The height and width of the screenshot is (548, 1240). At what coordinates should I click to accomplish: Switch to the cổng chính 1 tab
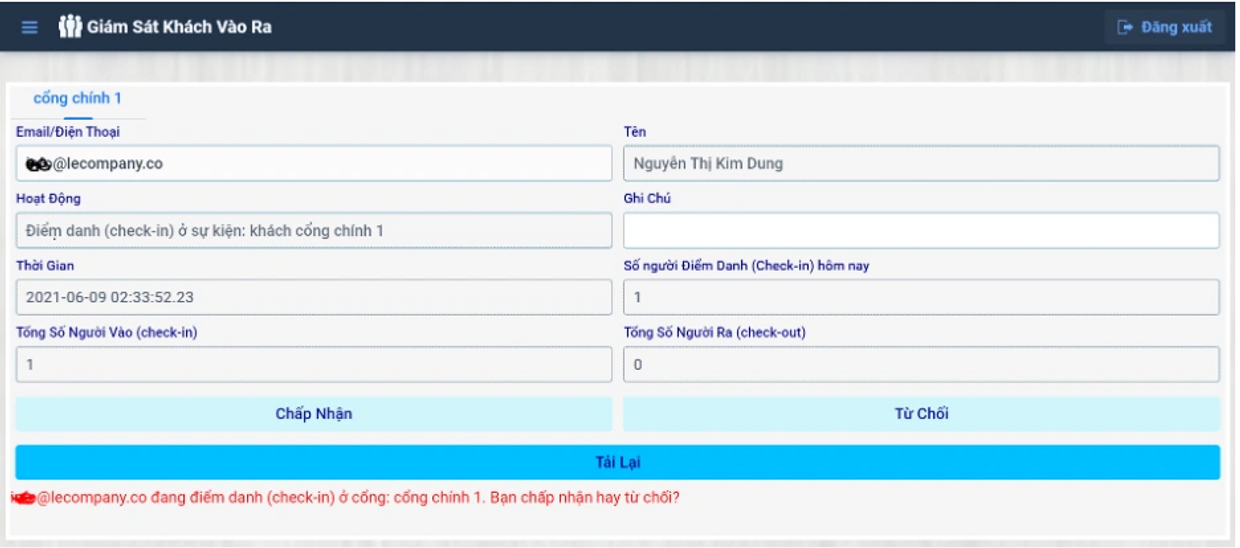tap(77, 99)
